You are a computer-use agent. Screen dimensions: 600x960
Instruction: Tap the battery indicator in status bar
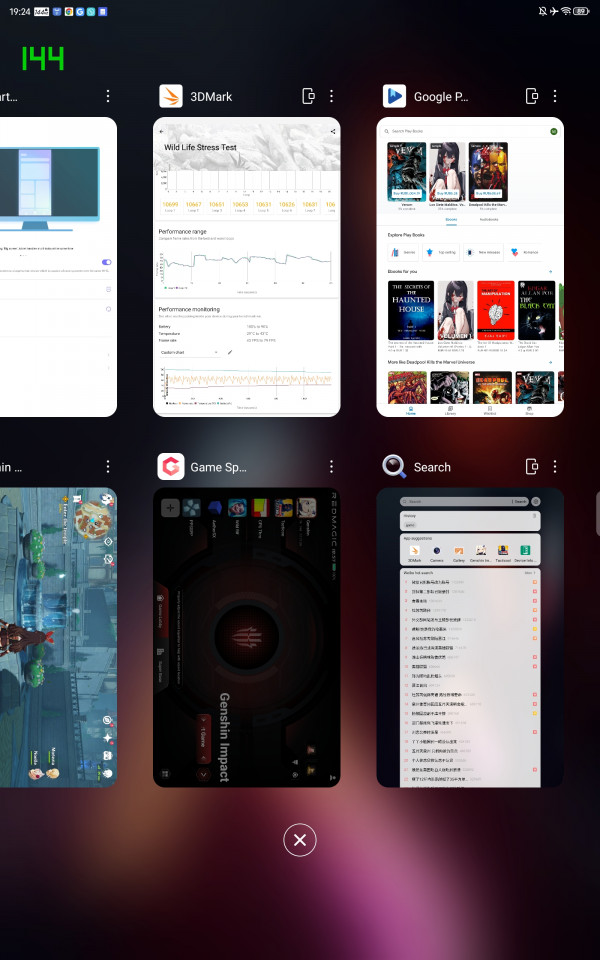point(581,11)
